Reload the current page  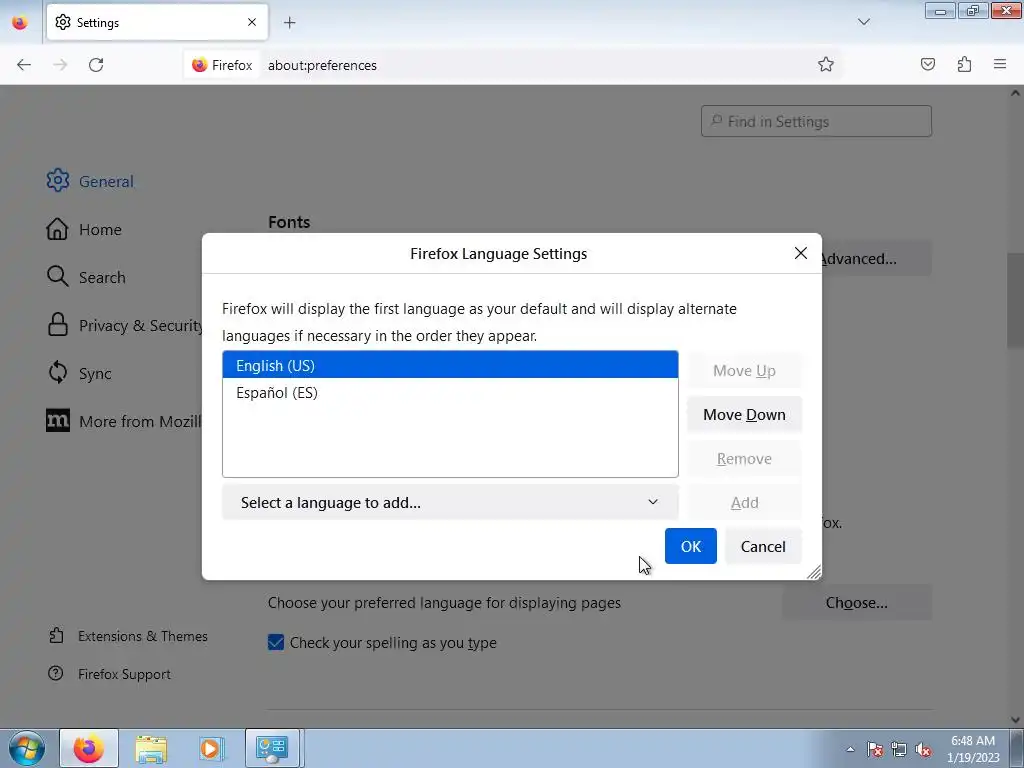click(x=96, y=65)
